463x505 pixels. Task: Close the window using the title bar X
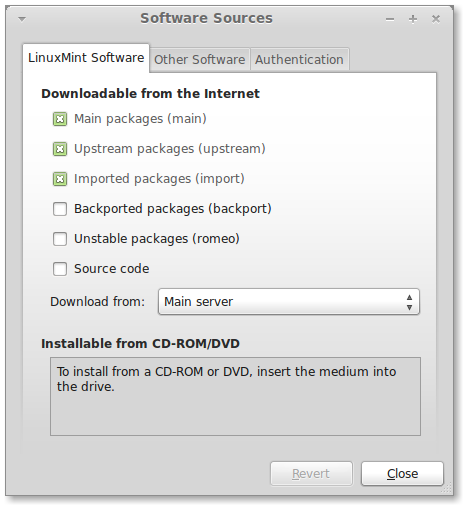click(x=436, y=19)
